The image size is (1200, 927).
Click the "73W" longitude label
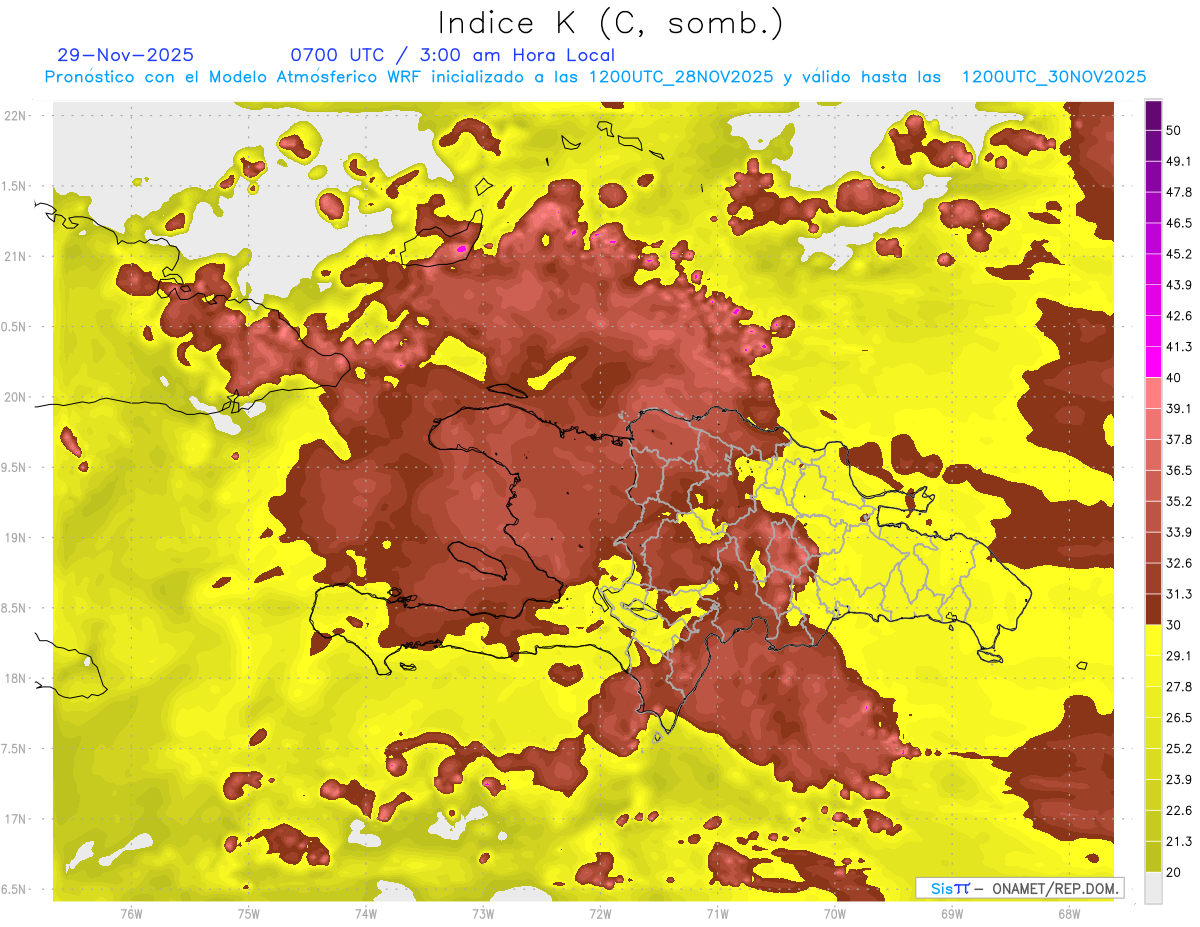tap(482, 914)
